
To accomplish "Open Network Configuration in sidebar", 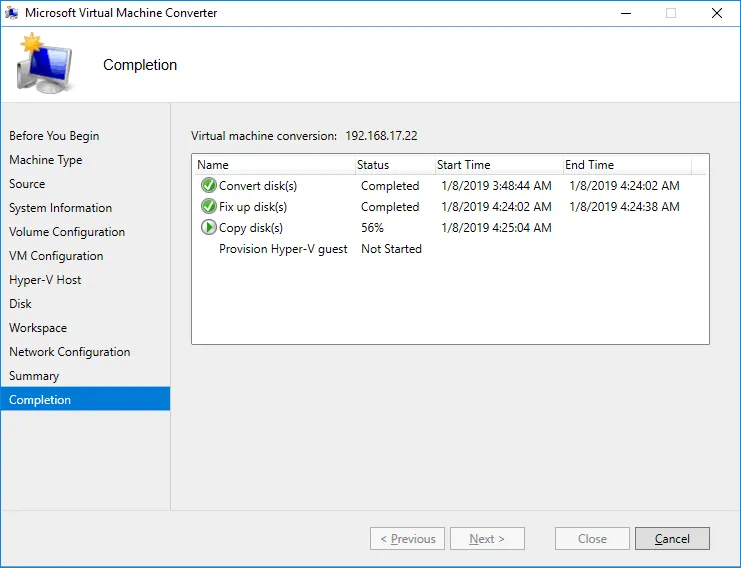I will coord(69,352).
